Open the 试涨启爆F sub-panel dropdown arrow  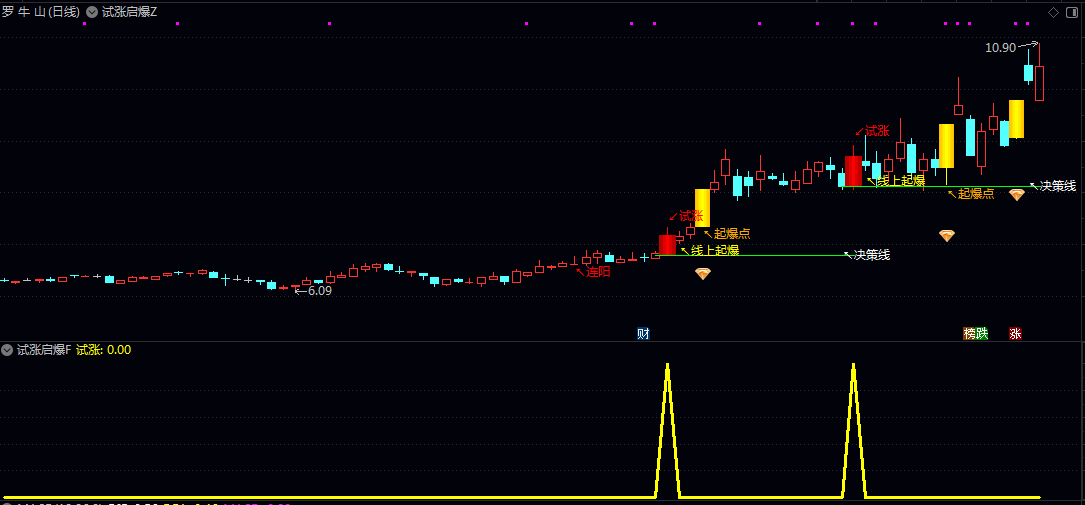[x=8, y=350]
